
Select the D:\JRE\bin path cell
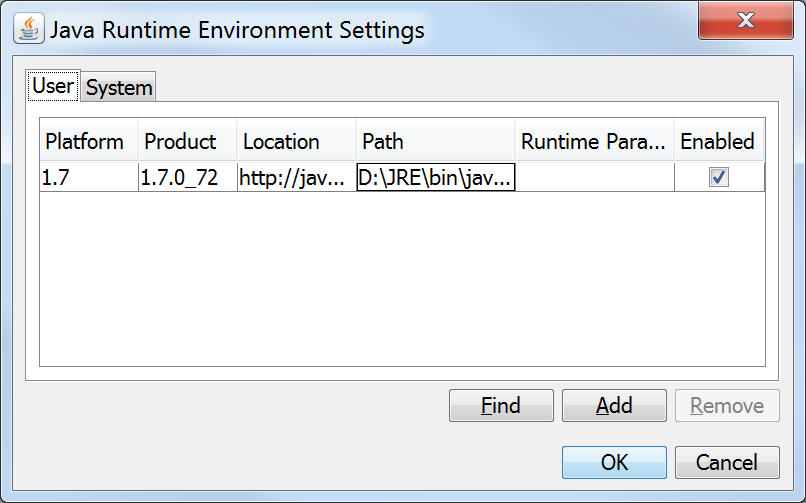(x=435, y=178)
